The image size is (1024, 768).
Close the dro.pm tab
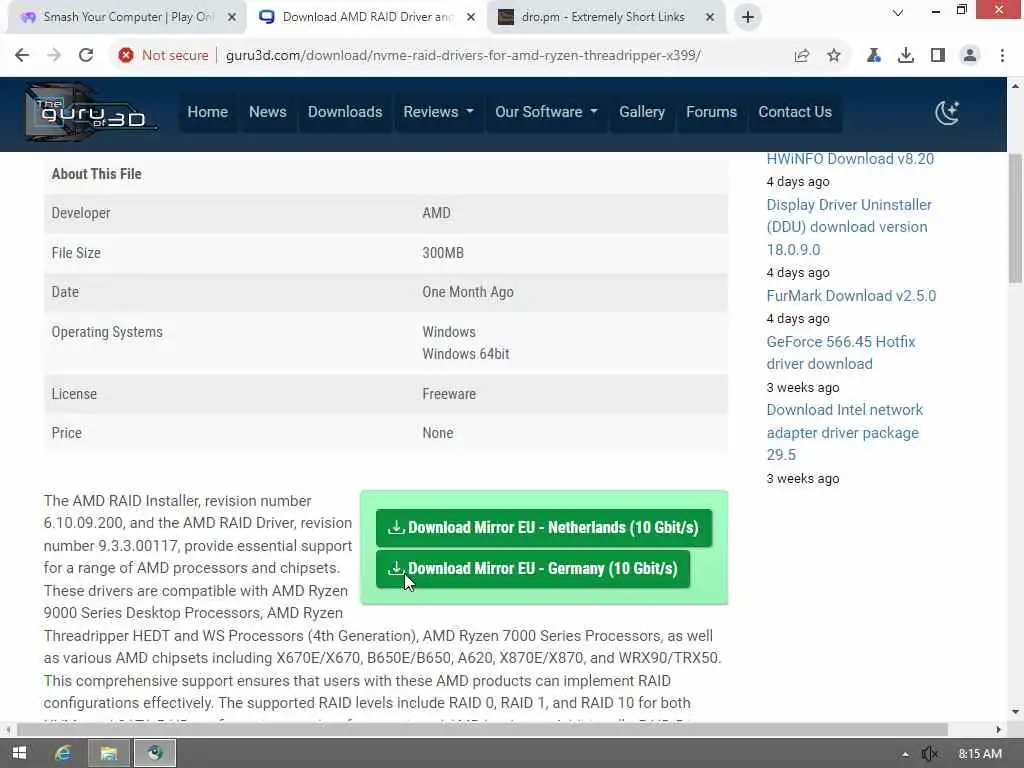(x=710, y=17)
